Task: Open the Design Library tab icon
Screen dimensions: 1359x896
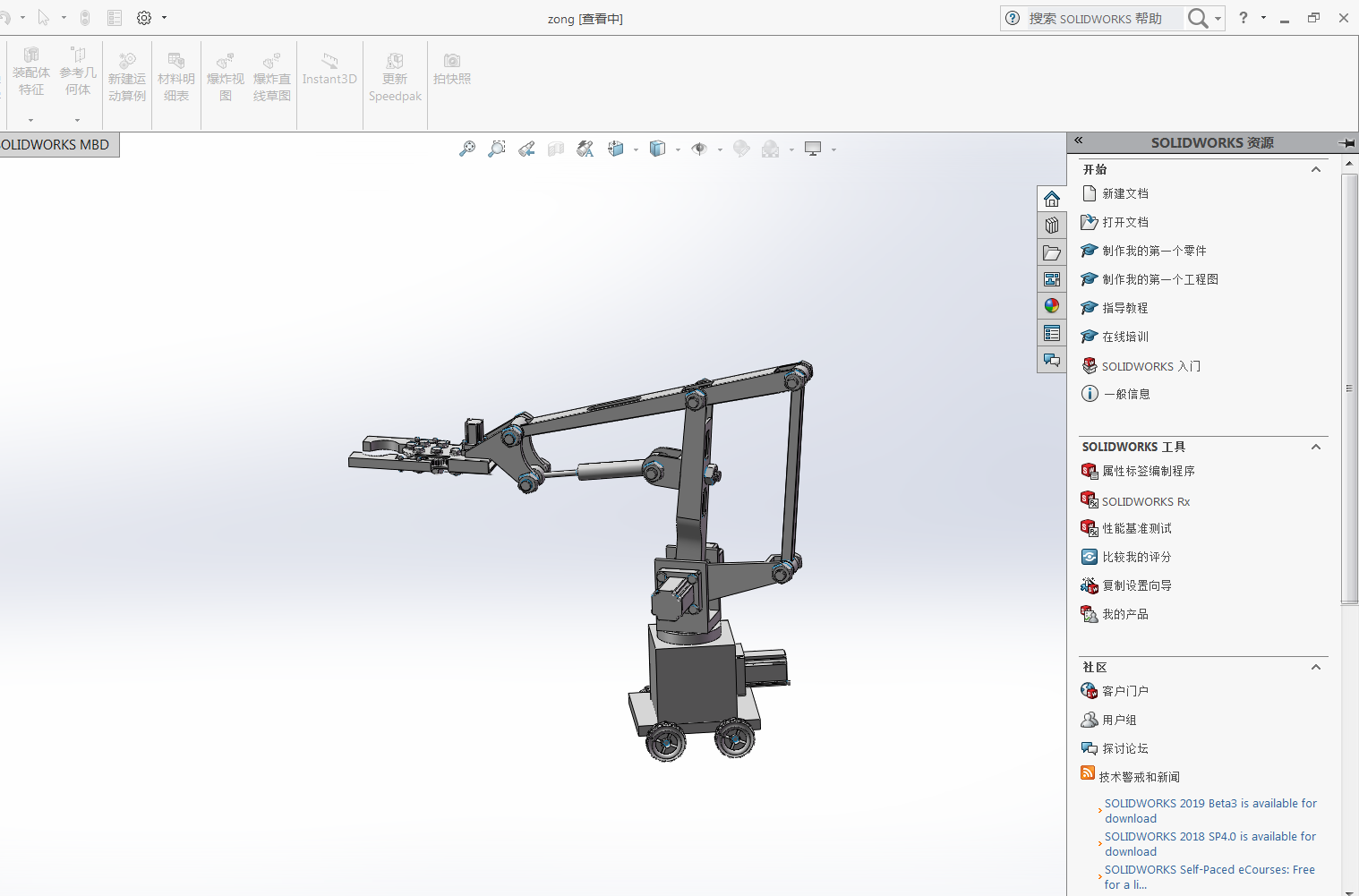Action: click(x=1052, y=226)
